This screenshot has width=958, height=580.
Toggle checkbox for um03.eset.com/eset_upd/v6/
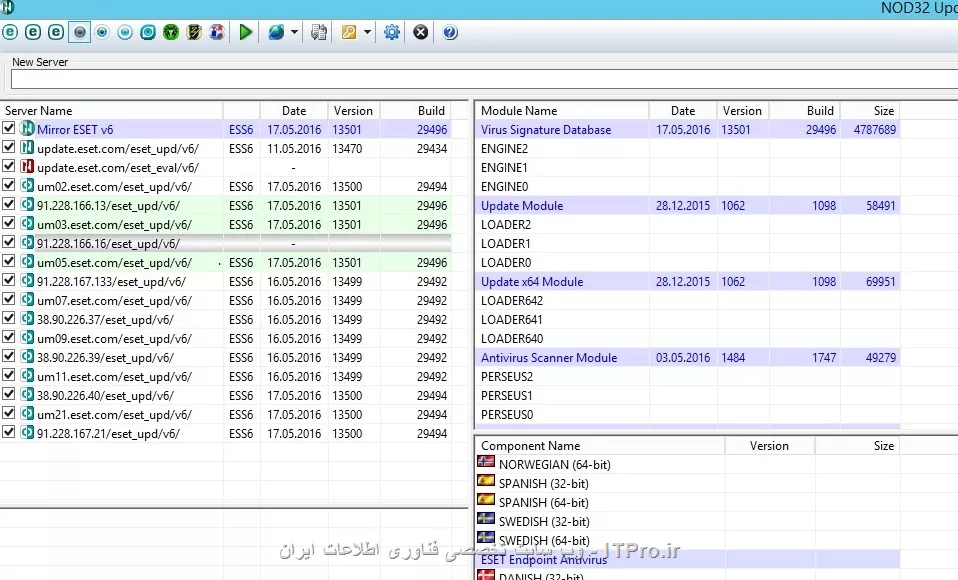coord(9,223)
